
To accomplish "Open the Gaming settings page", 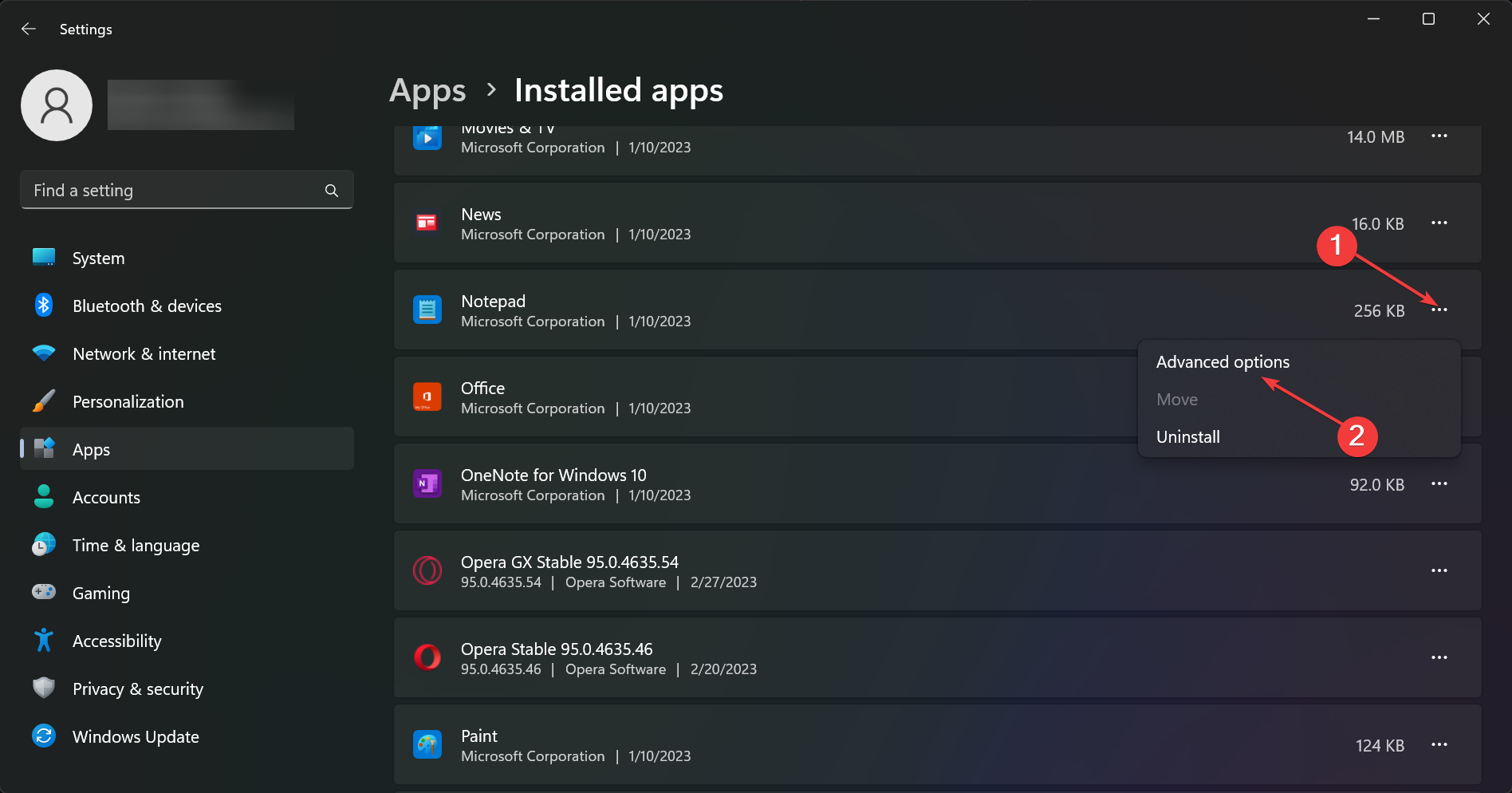I will tap(187, 593).
